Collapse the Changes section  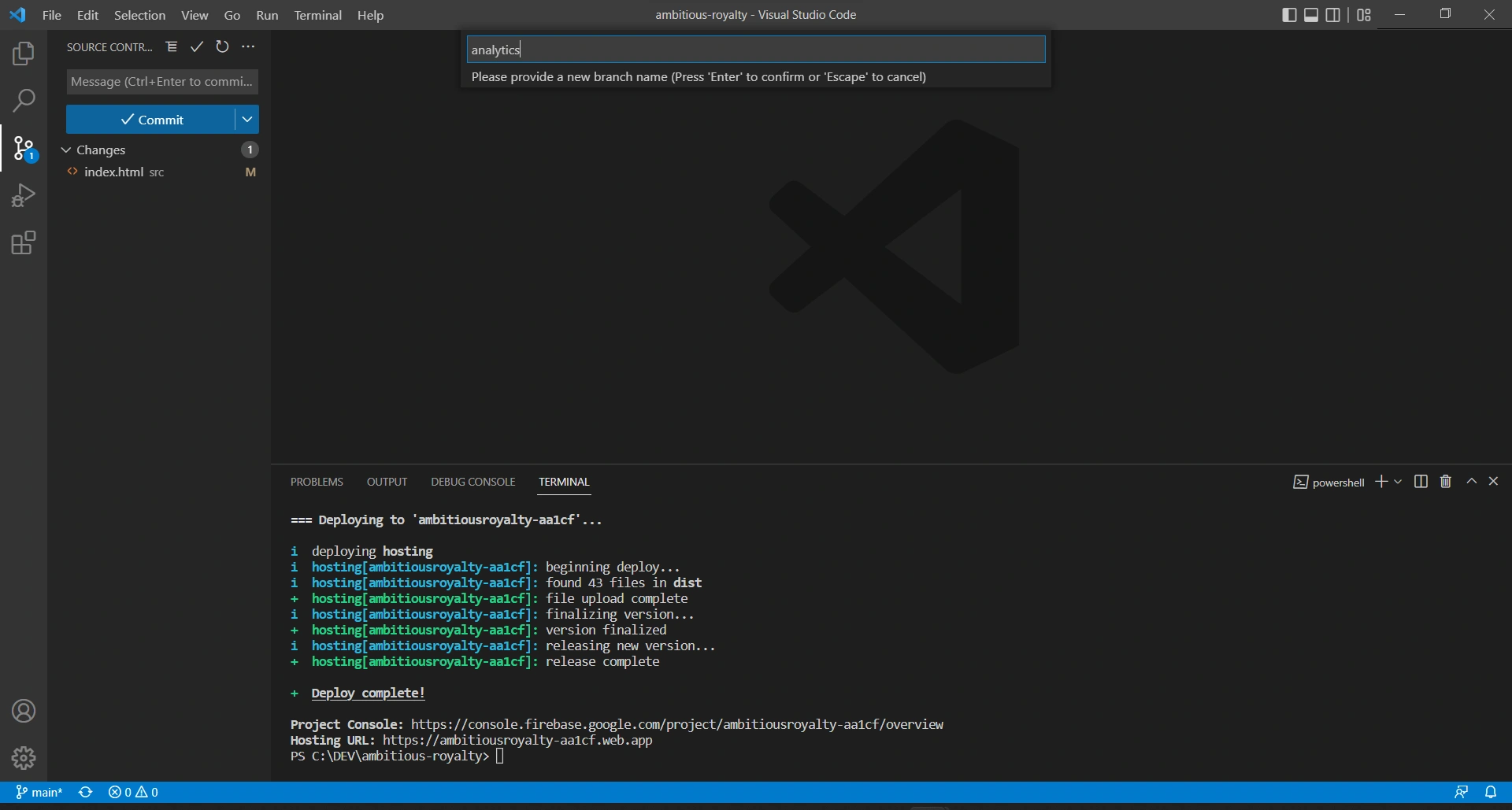pos(66,150)
